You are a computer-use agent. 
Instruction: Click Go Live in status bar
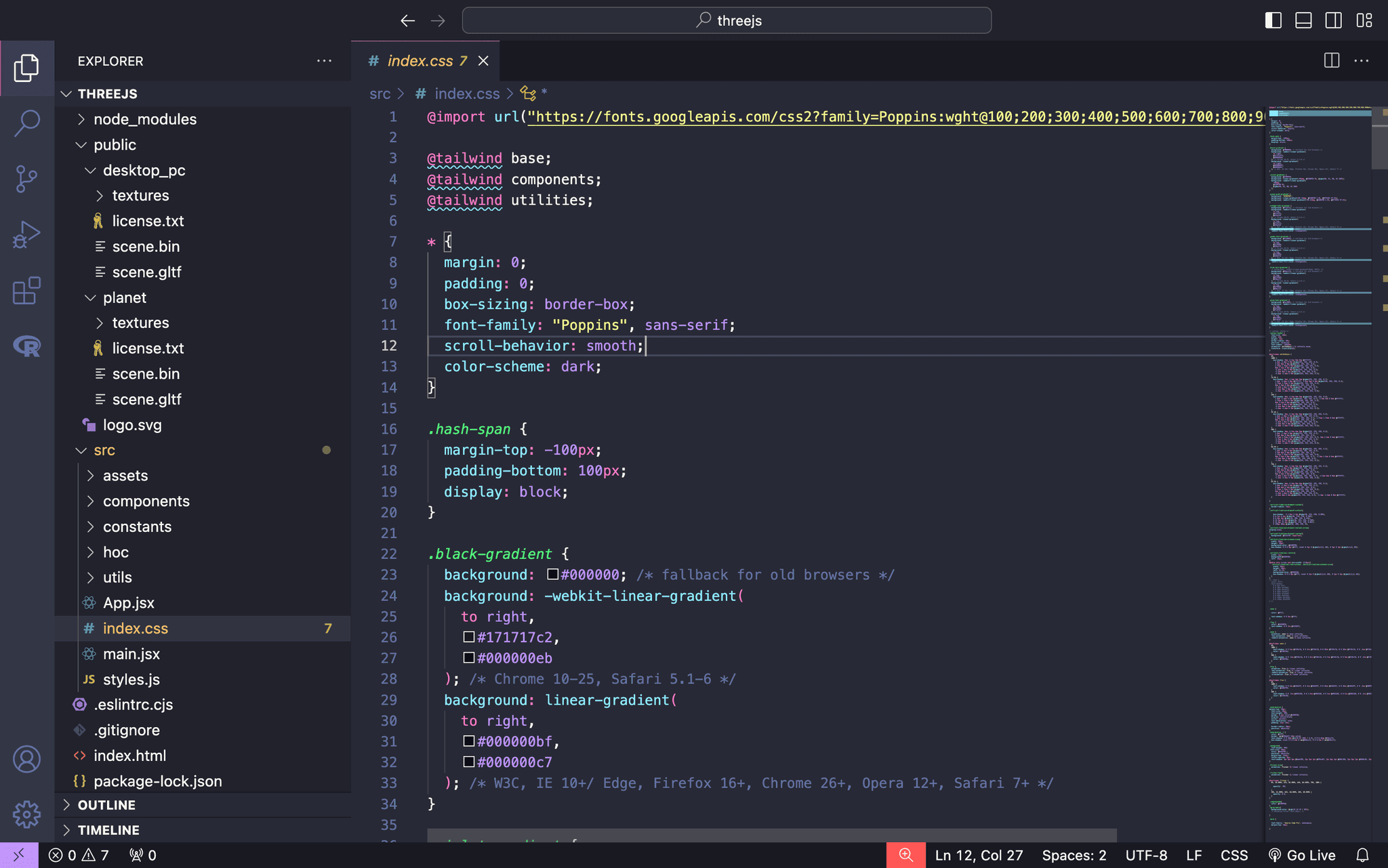1302,855
